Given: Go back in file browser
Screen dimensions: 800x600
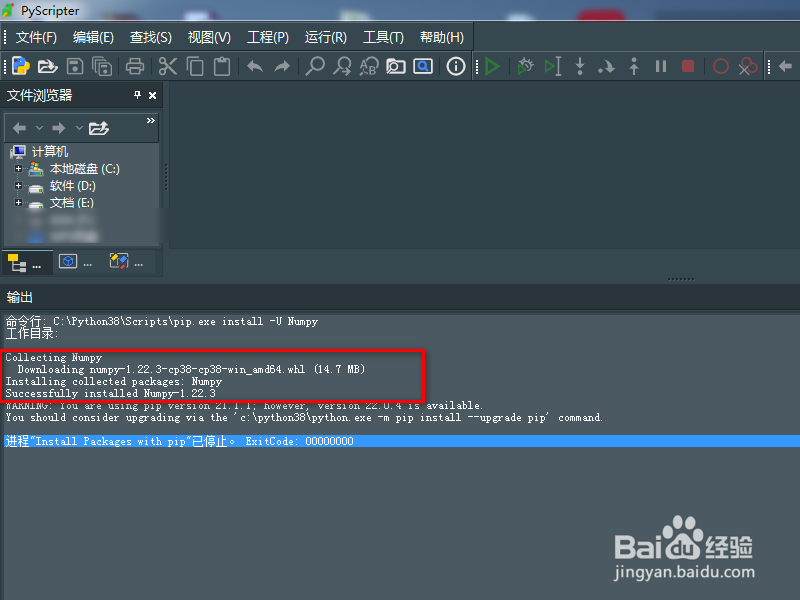Looking at the screenshot, I should coord(19,128).
